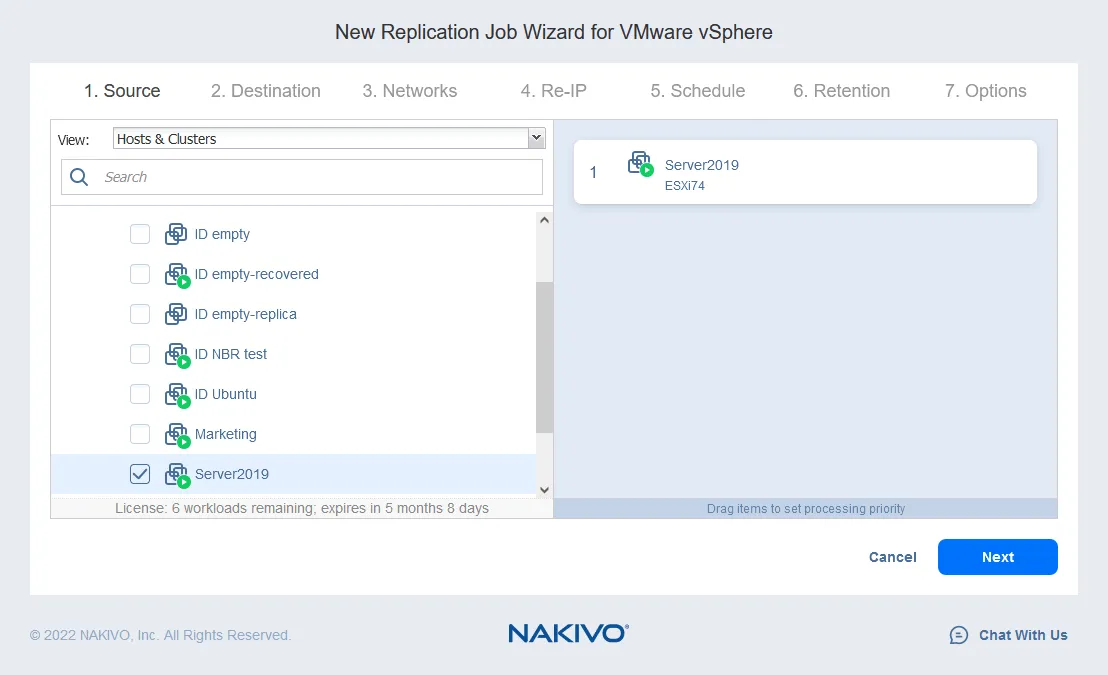Screen dimensions: 1108x675
Task: Click the VM icon next to ID NBR test
Action: pyautogui.click(x=177, y=353)
